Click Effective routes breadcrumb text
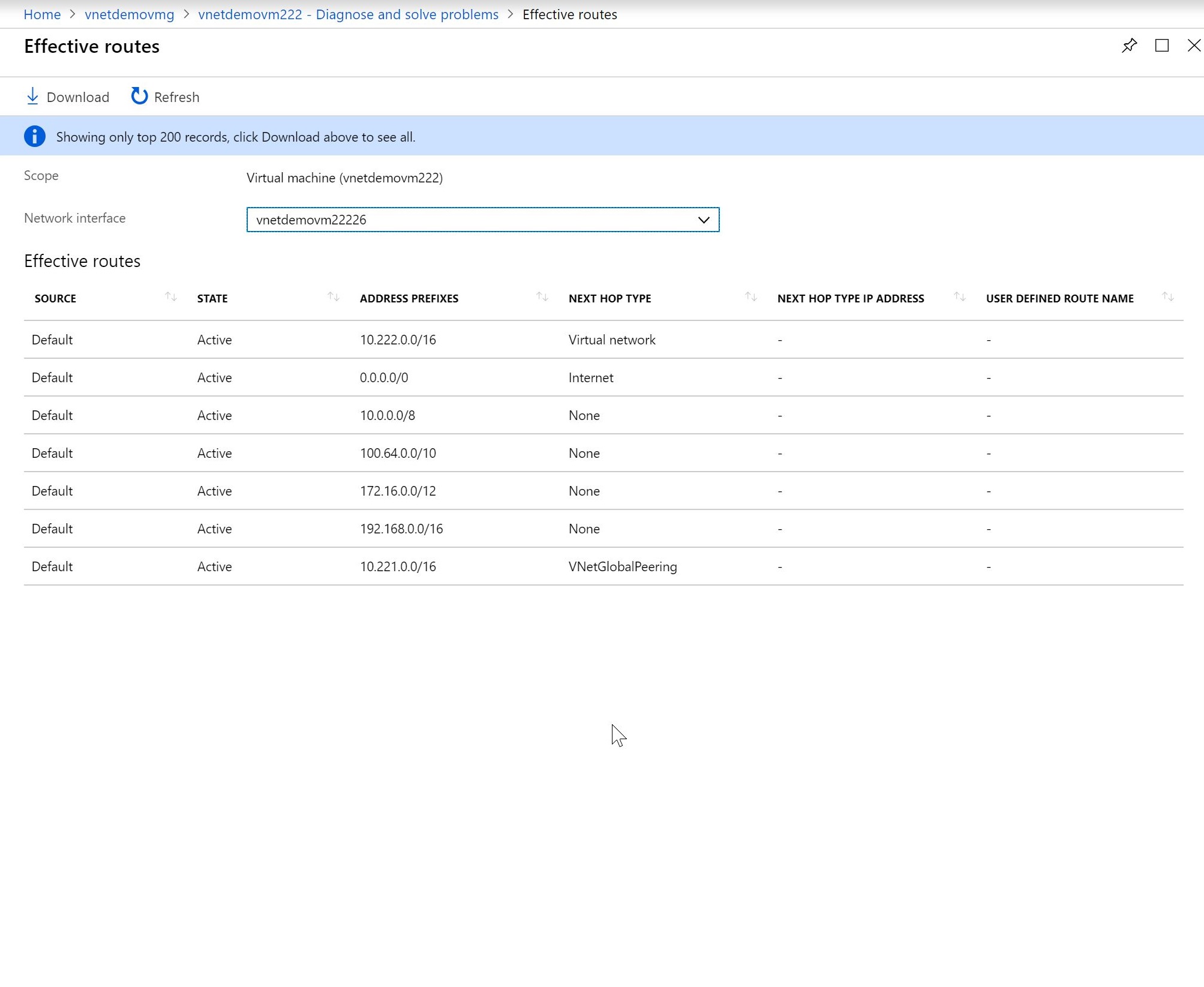 [570, 14]
